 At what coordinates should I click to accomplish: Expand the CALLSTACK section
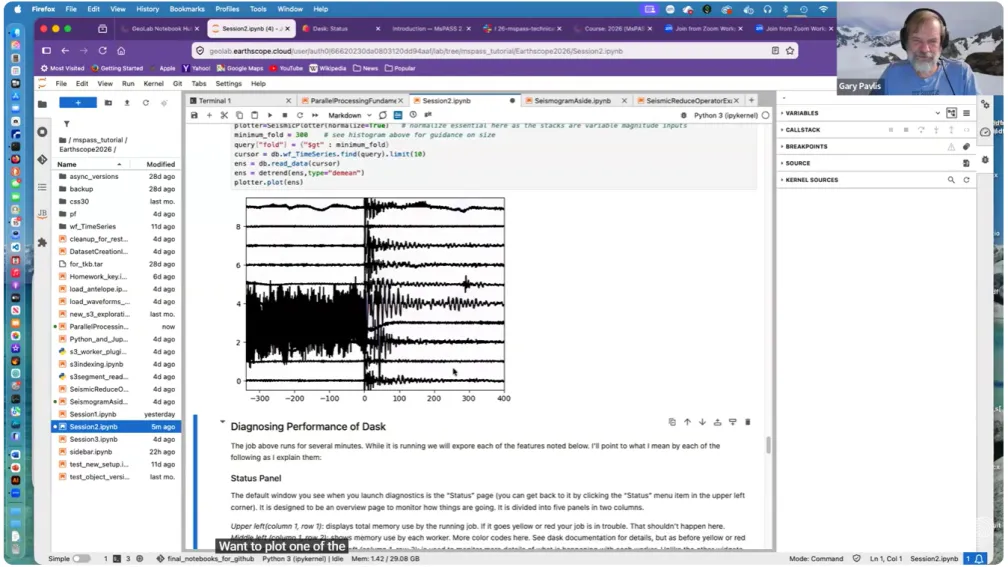[801, 130]
